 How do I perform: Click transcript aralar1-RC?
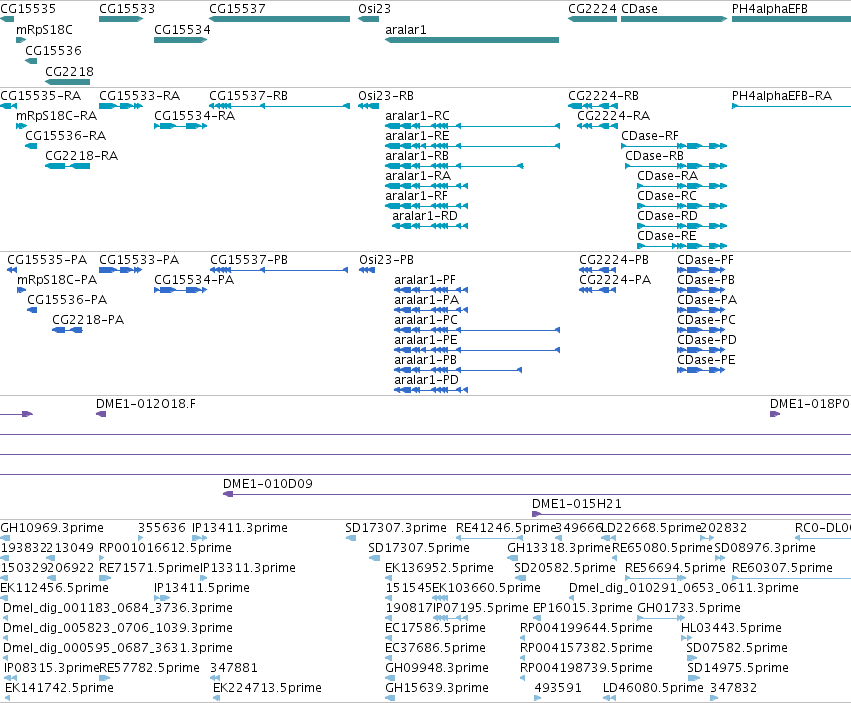click(472, 126)
